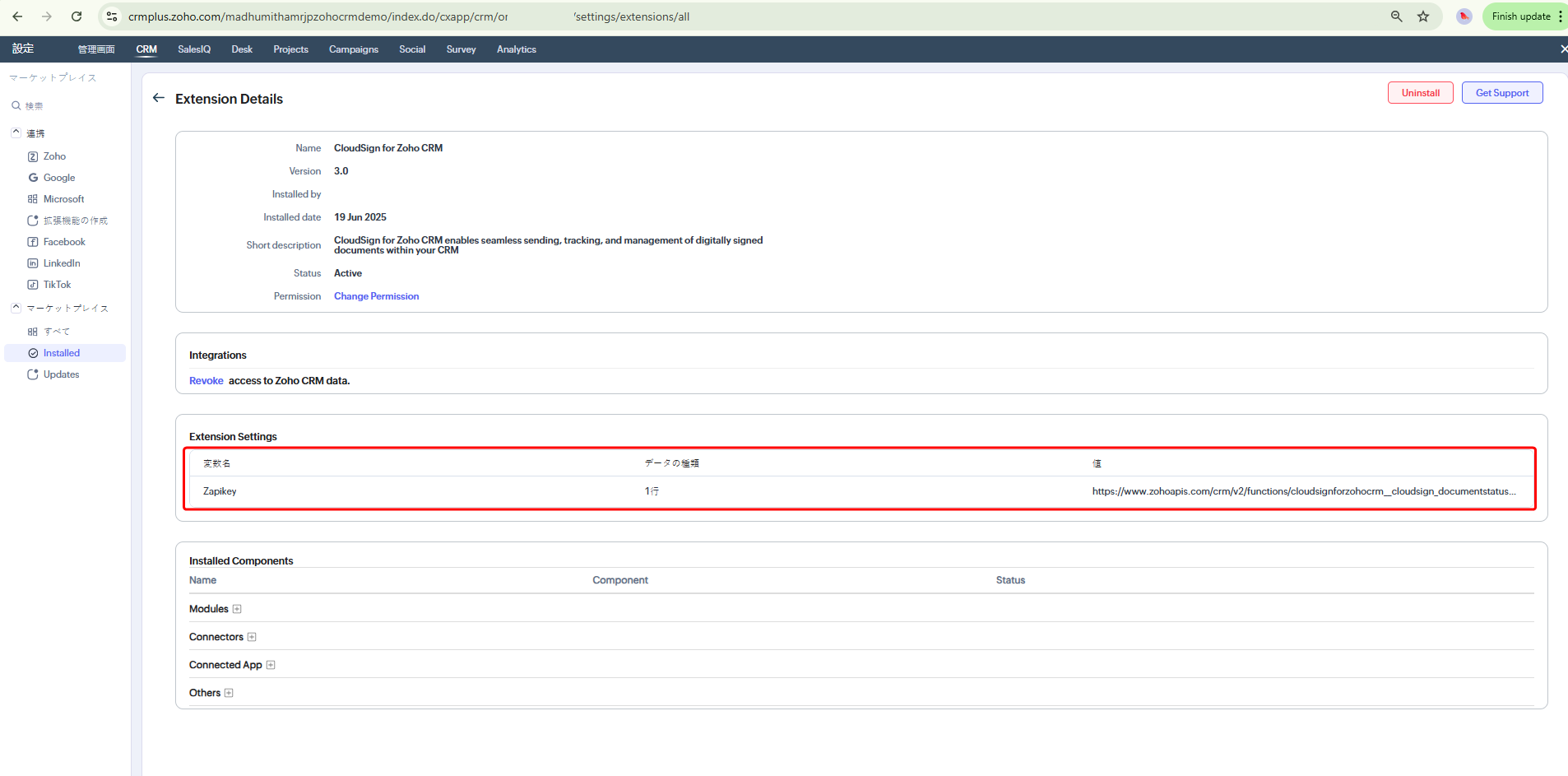Screen dimensions: 1568x776
Task: Click the Revoke access link
Action: tap(206, 381)
